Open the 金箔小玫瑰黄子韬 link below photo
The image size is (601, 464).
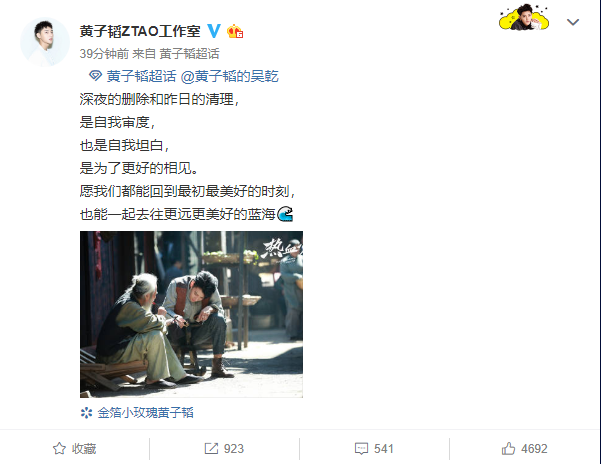tap(146, 413)
